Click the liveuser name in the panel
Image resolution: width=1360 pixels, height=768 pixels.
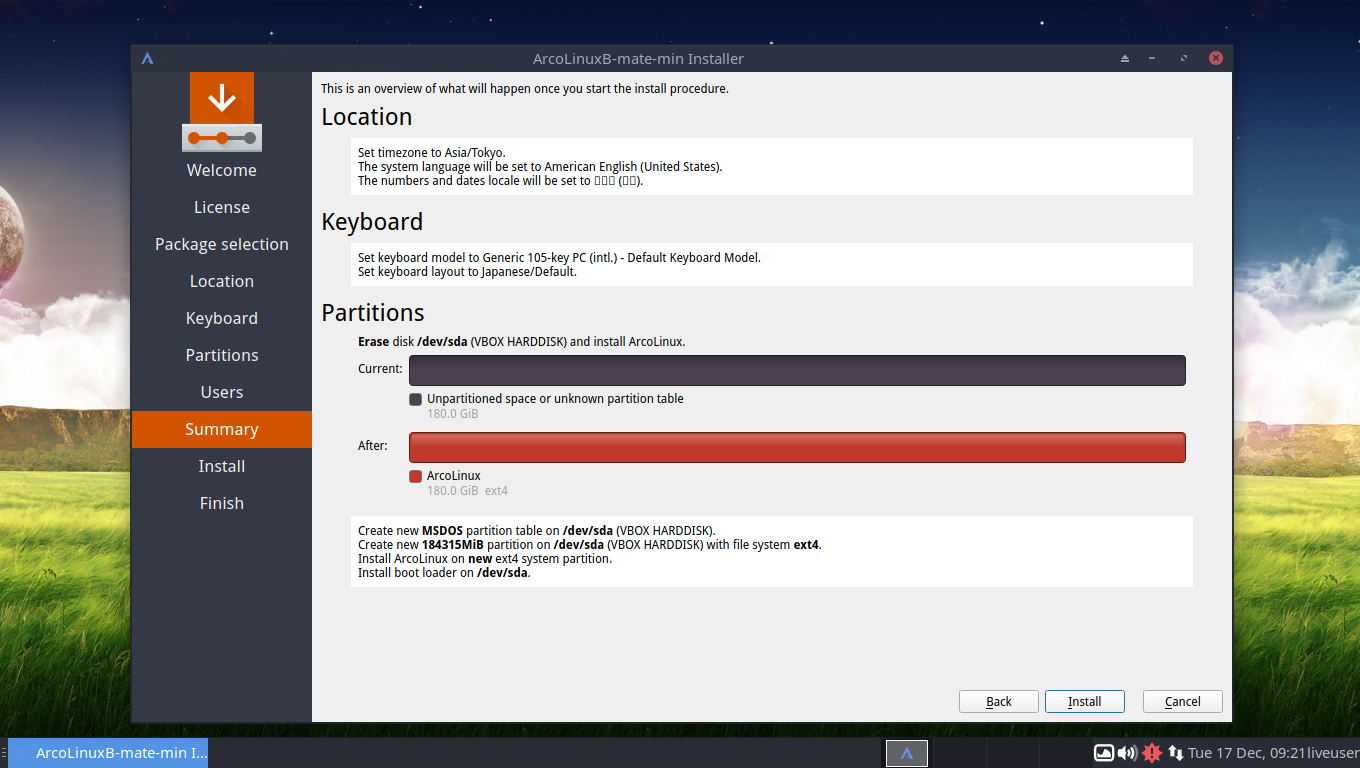(x=1331, y=753)
